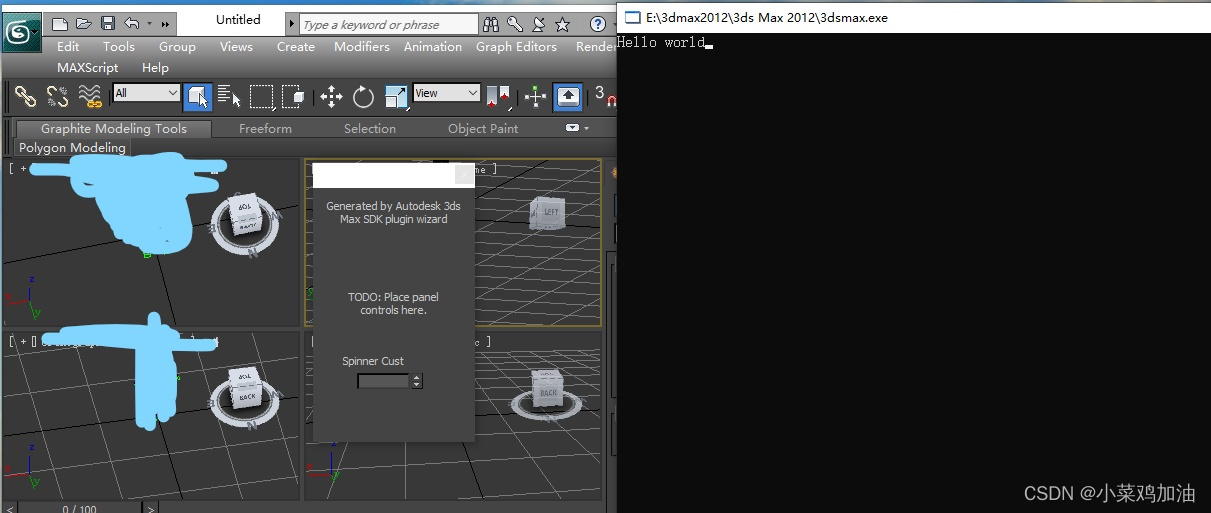Open the Undo history dropdown arrow
Screen dimensions: 1211x513
(149, 23)
